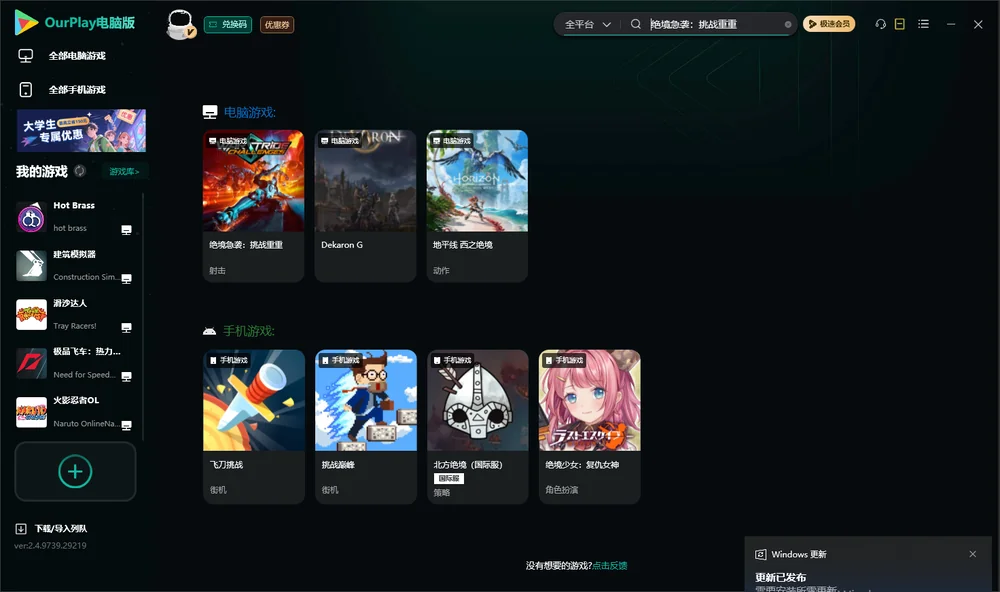Viewport: 1000px width, 592px height.
Task: Select 火影忍者OL in my games list
Action: [74, 412]
